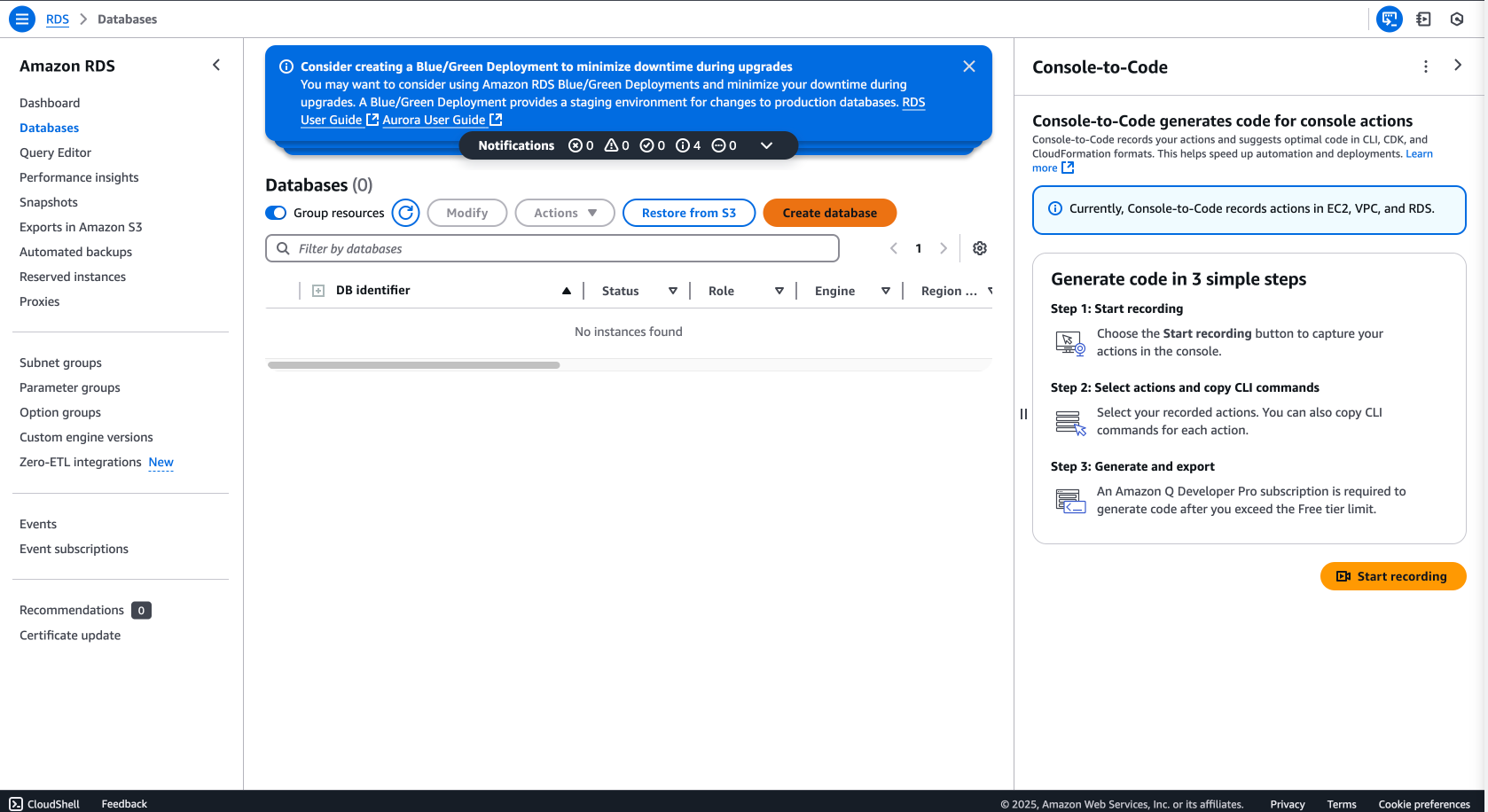Open the Aurora User Guide link
Viewport: 1488px width, 812px height.
pos(442,120)
